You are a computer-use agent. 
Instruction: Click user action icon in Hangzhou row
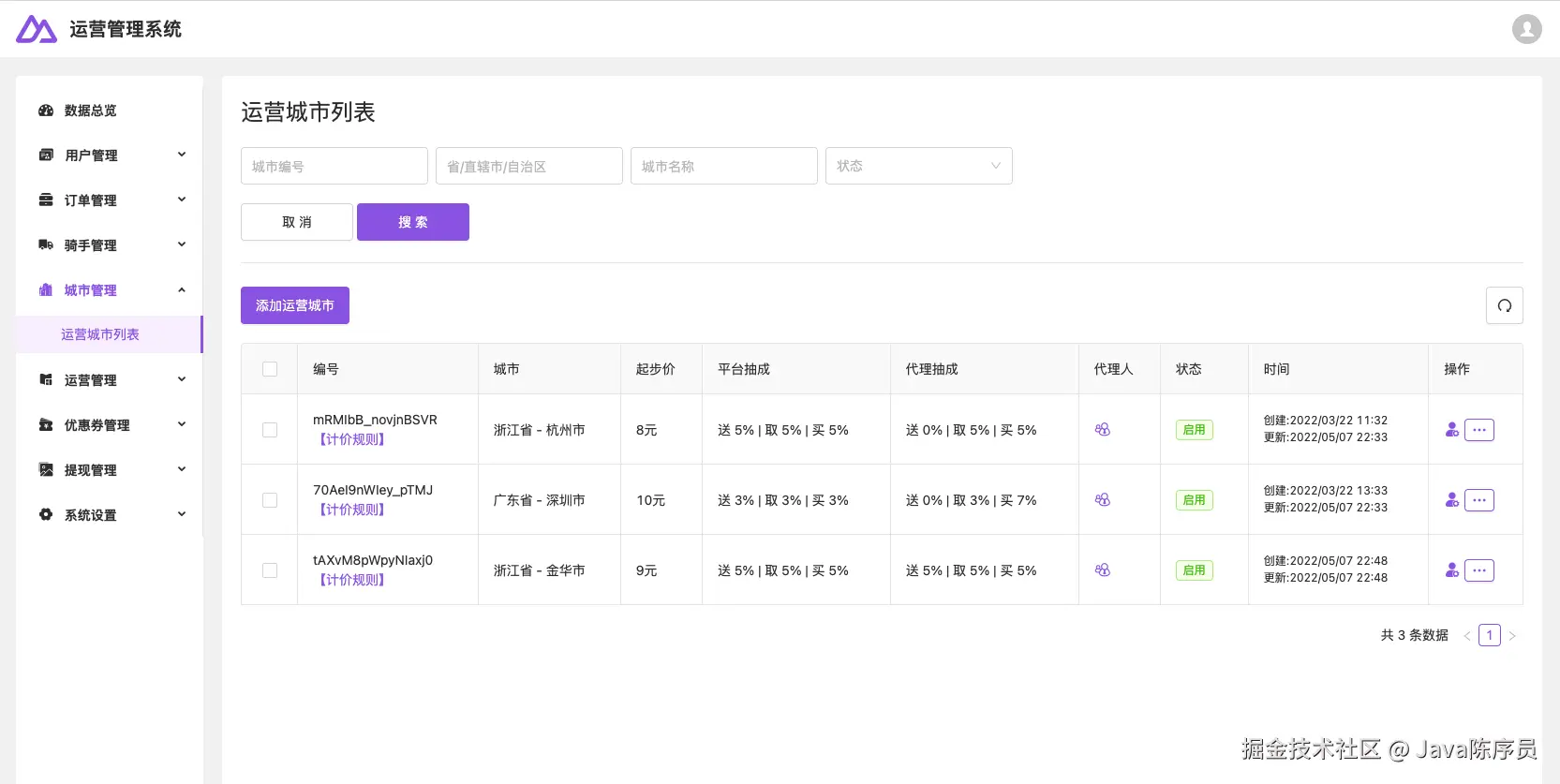(1451, 430)
